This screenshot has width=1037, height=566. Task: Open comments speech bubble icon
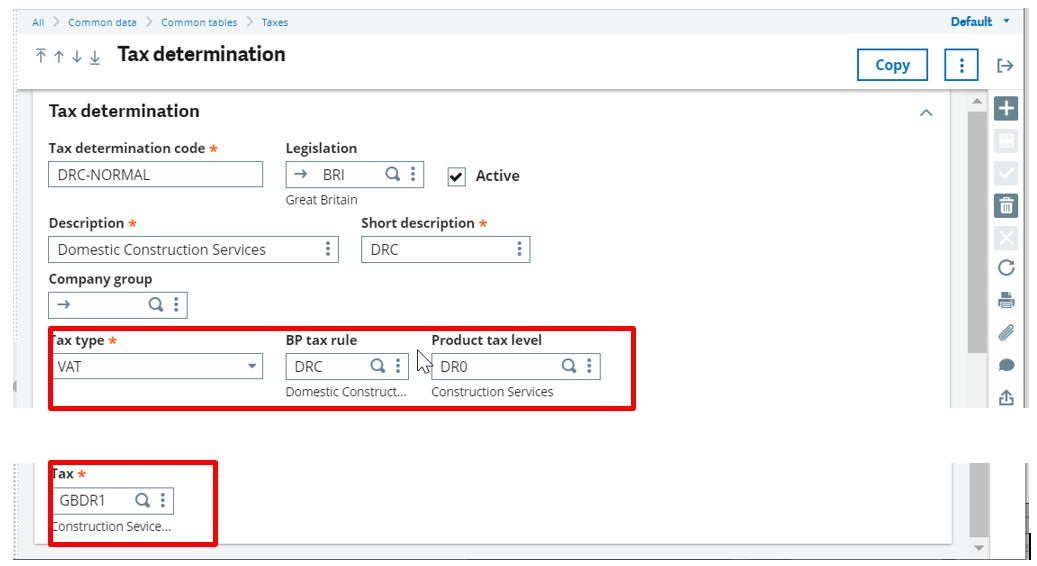[x=1006, y=365]
